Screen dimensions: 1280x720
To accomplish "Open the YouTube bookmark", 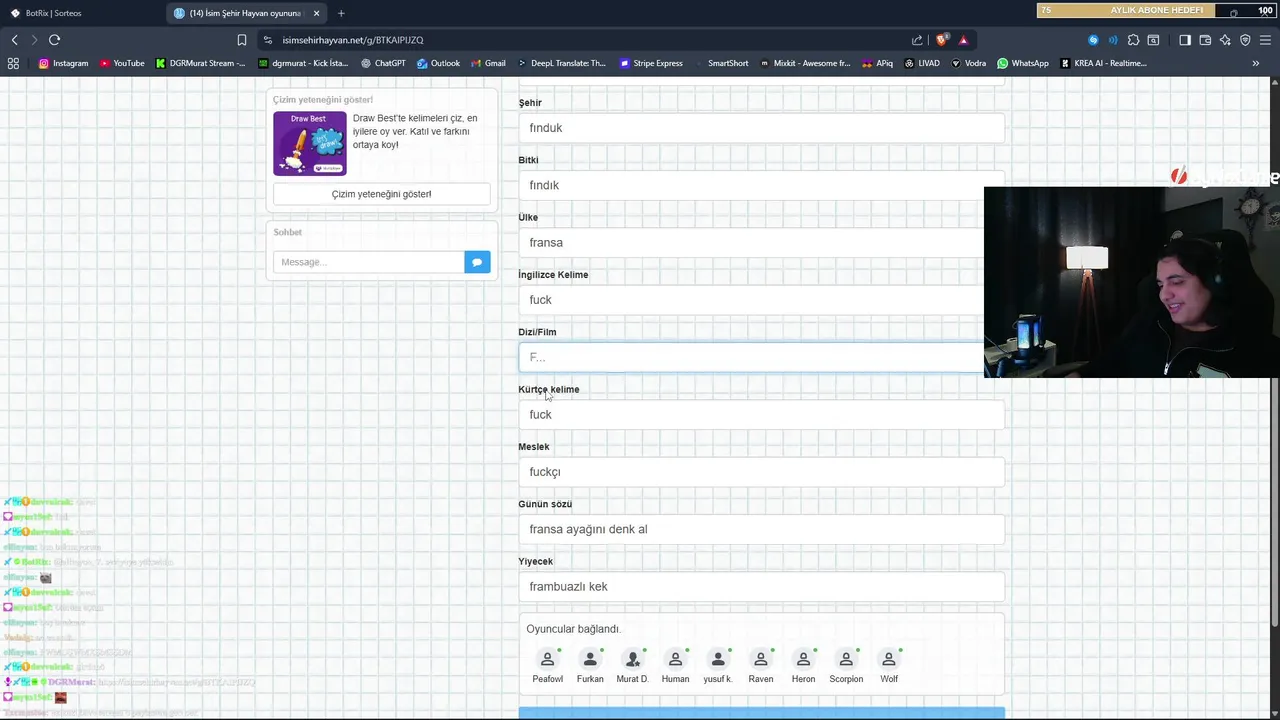I will click(122, 63).
